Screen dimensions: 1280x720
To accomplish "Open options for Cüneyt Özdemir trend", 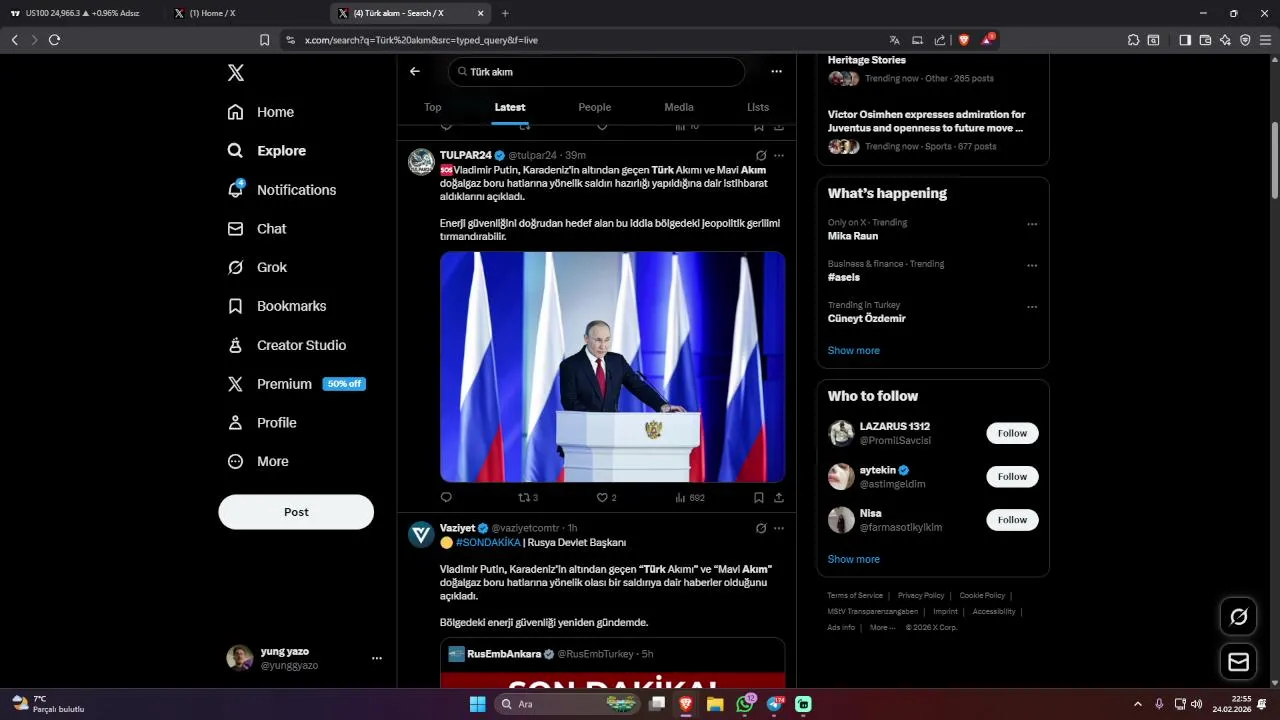I will point(1032,307).
